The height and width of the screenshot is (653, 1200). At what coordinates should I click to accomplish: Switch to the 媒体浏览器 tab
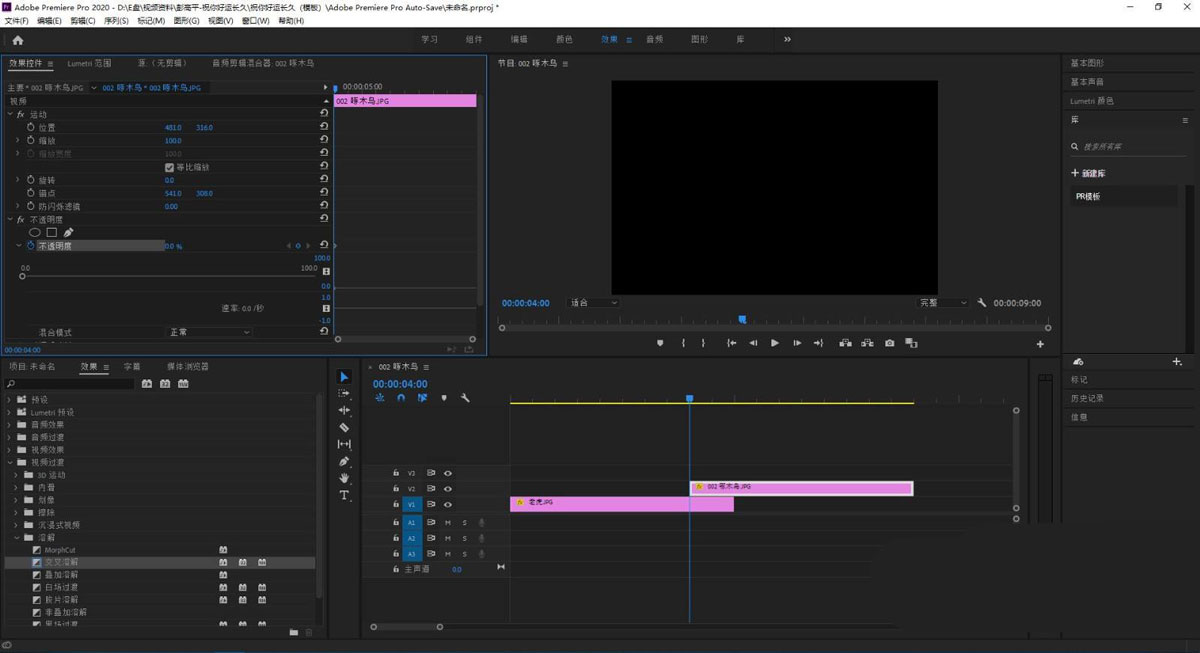point(188,367)
